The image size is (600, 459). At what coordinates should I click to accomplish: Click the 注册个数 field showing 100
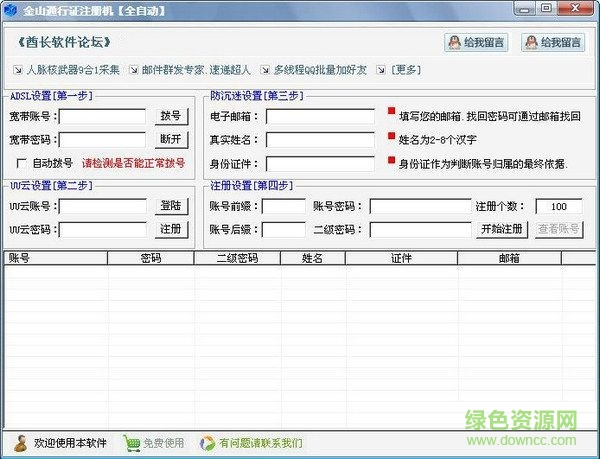pyautogui.click(x=558, y=206)
